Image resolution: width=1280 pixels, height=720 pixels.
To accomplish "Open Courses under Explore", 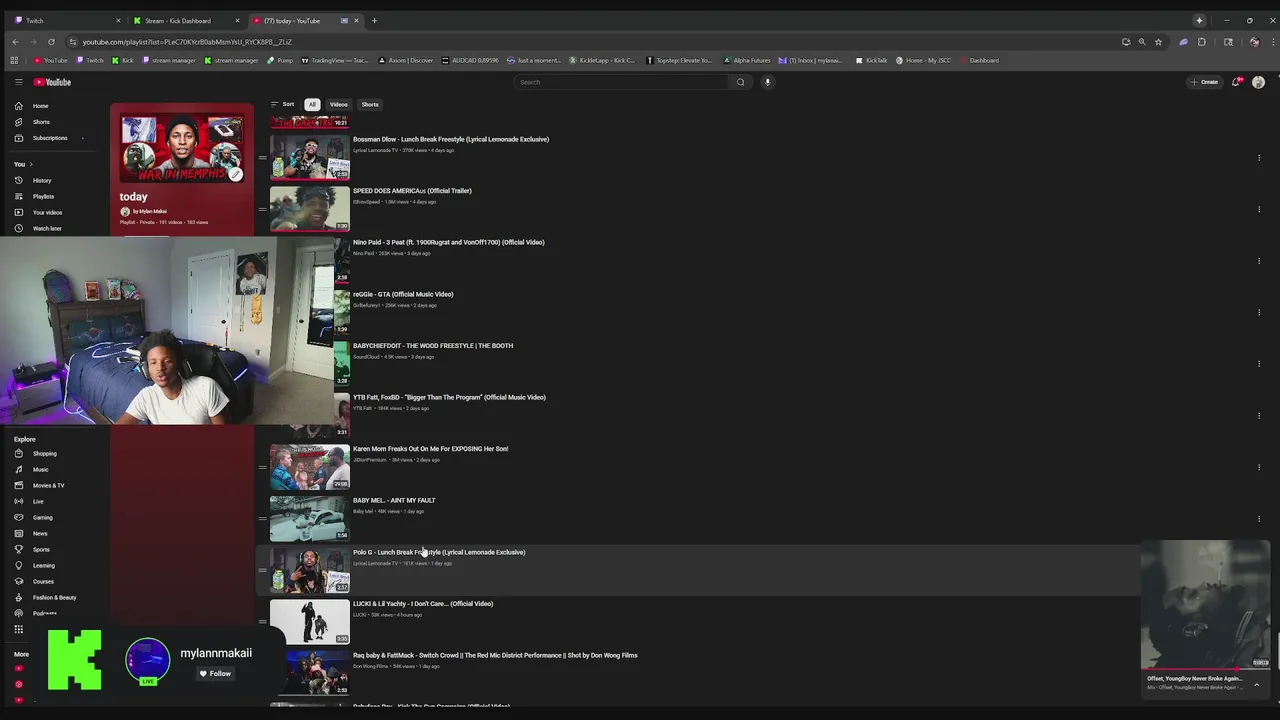I will [43, 582].
